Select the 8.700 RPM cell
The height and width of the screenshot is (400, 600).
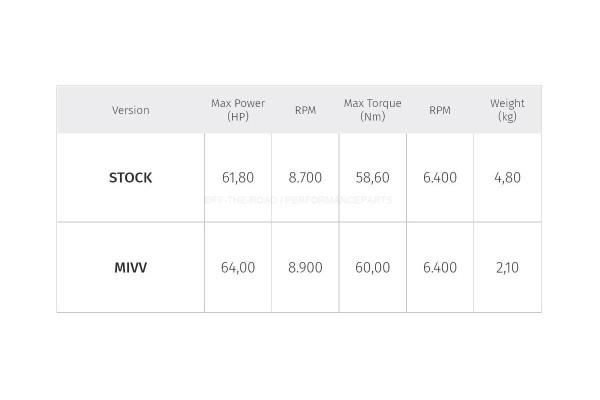[x=305, y=178]
